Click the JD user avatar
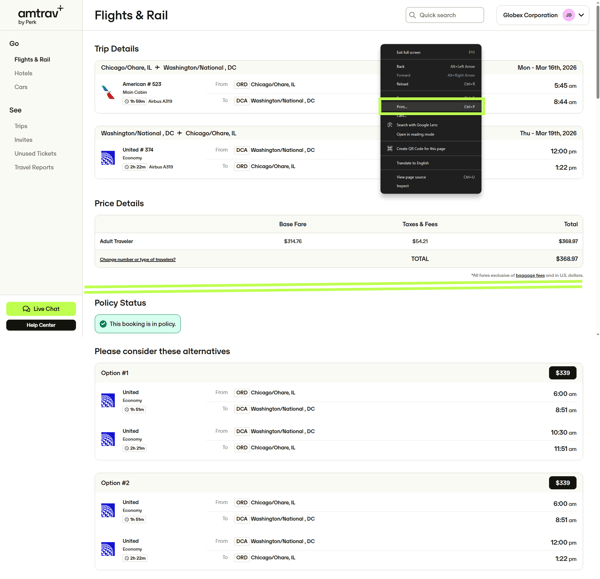 (568, 15)
